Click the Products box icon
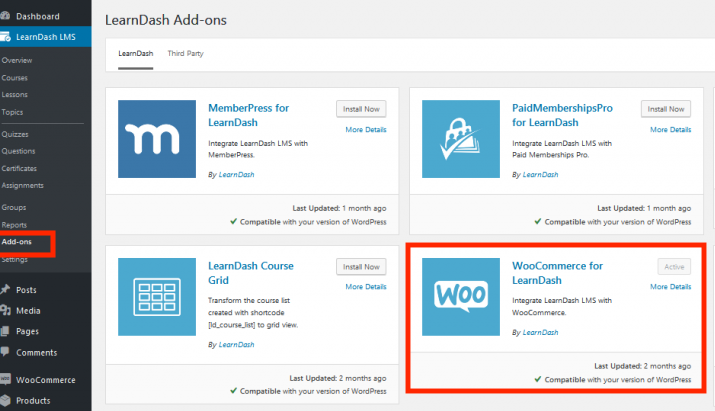715x411 pixels. coord(5,400)
